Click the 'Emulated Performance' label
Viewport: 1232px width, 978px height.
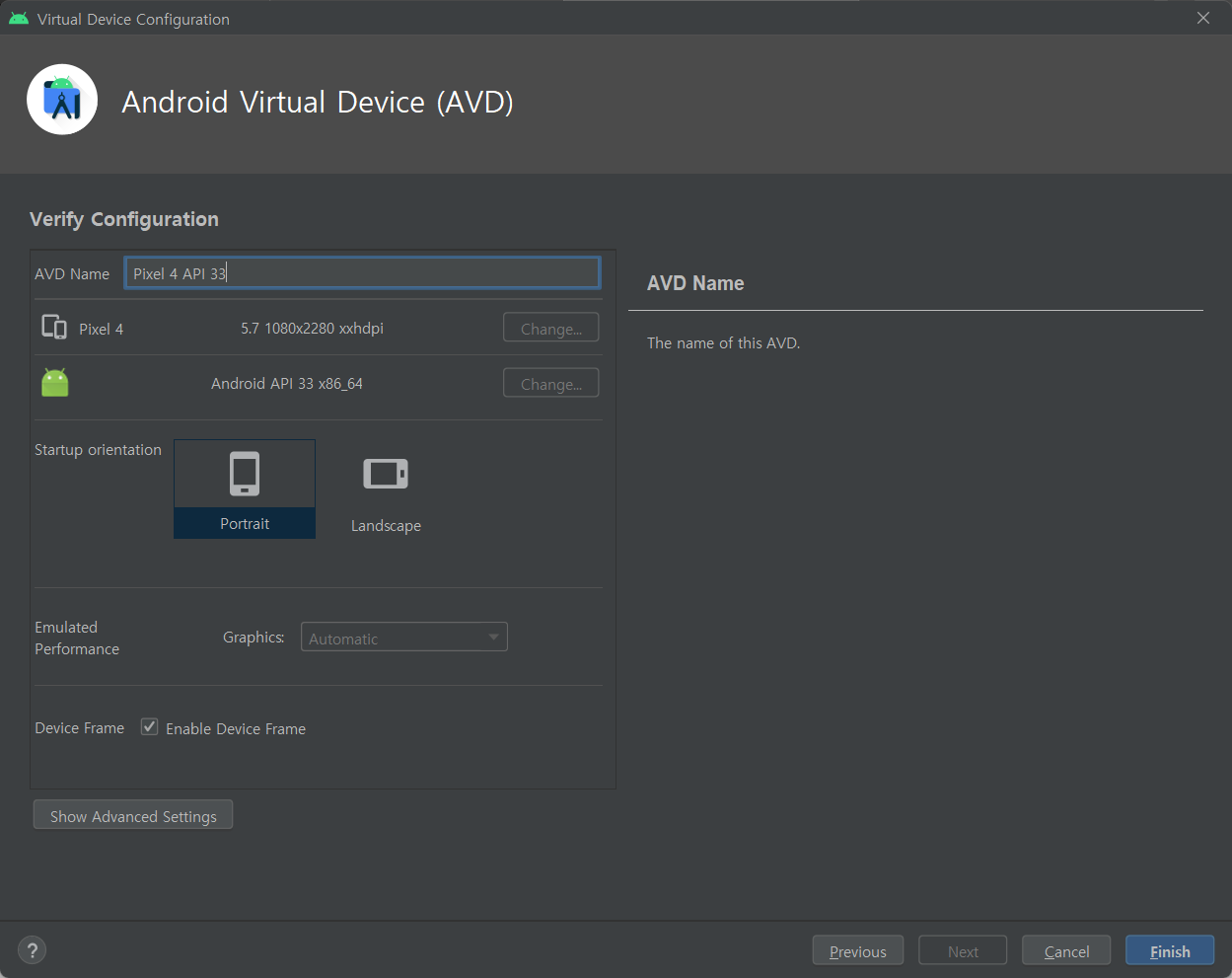tap(77, 638)
